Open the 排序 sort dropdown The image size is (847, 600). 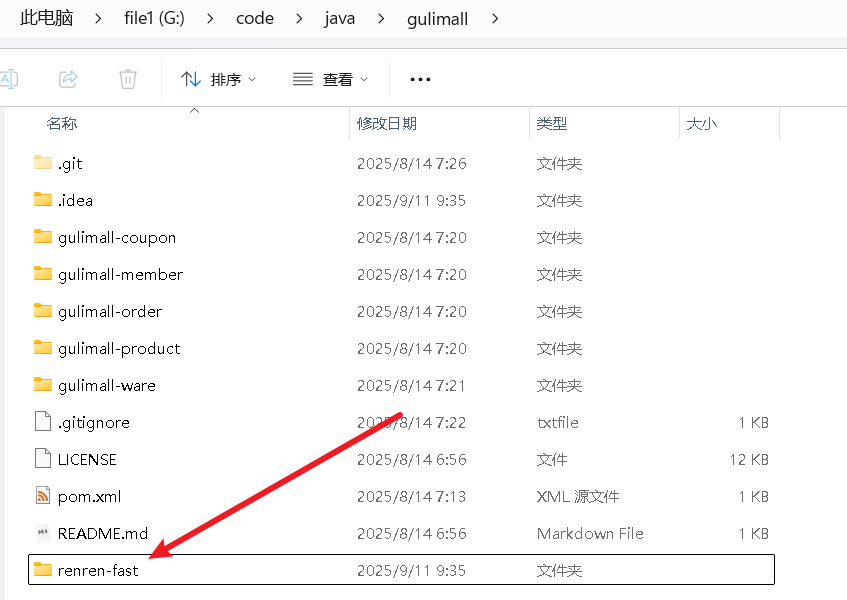click(218, 79)
